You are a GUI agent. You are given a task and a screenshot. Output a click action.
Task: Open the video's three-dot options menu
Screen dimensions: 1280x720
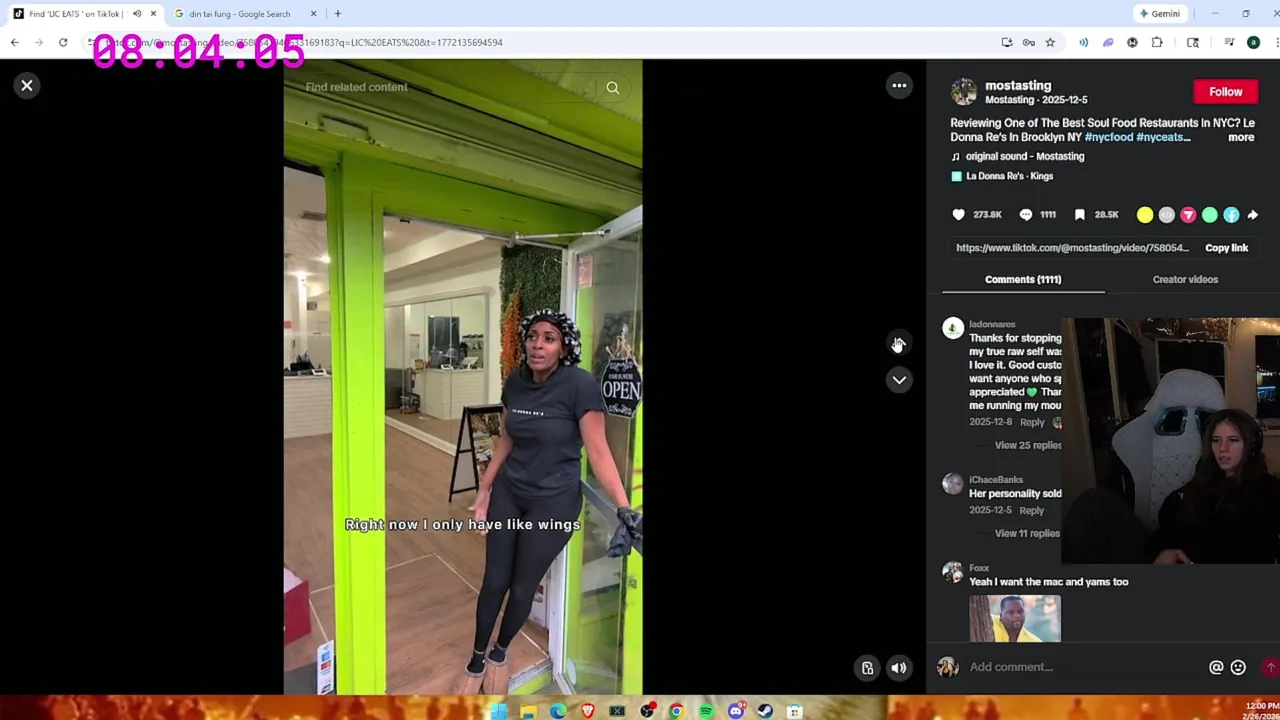[x=899, y=86]
